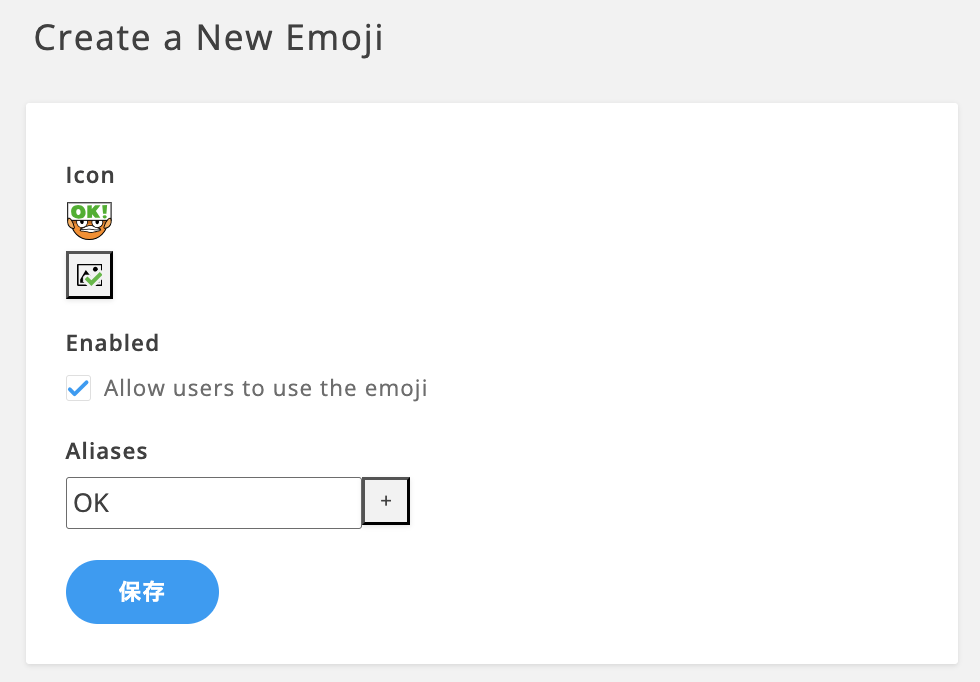
Task: Add another alias with the + icon
Action: pyautogui.click(x=386, y=502)
